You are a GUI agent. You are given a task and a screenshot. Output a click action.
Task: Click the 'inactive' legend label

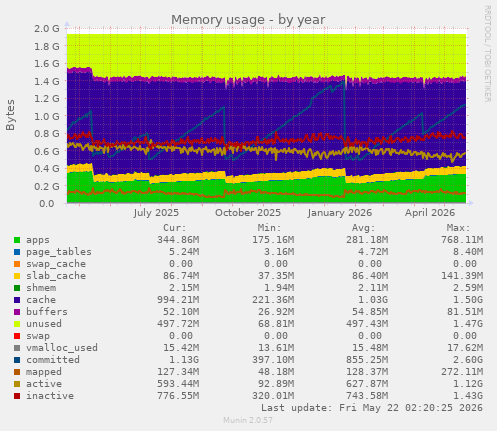point(50,396)
